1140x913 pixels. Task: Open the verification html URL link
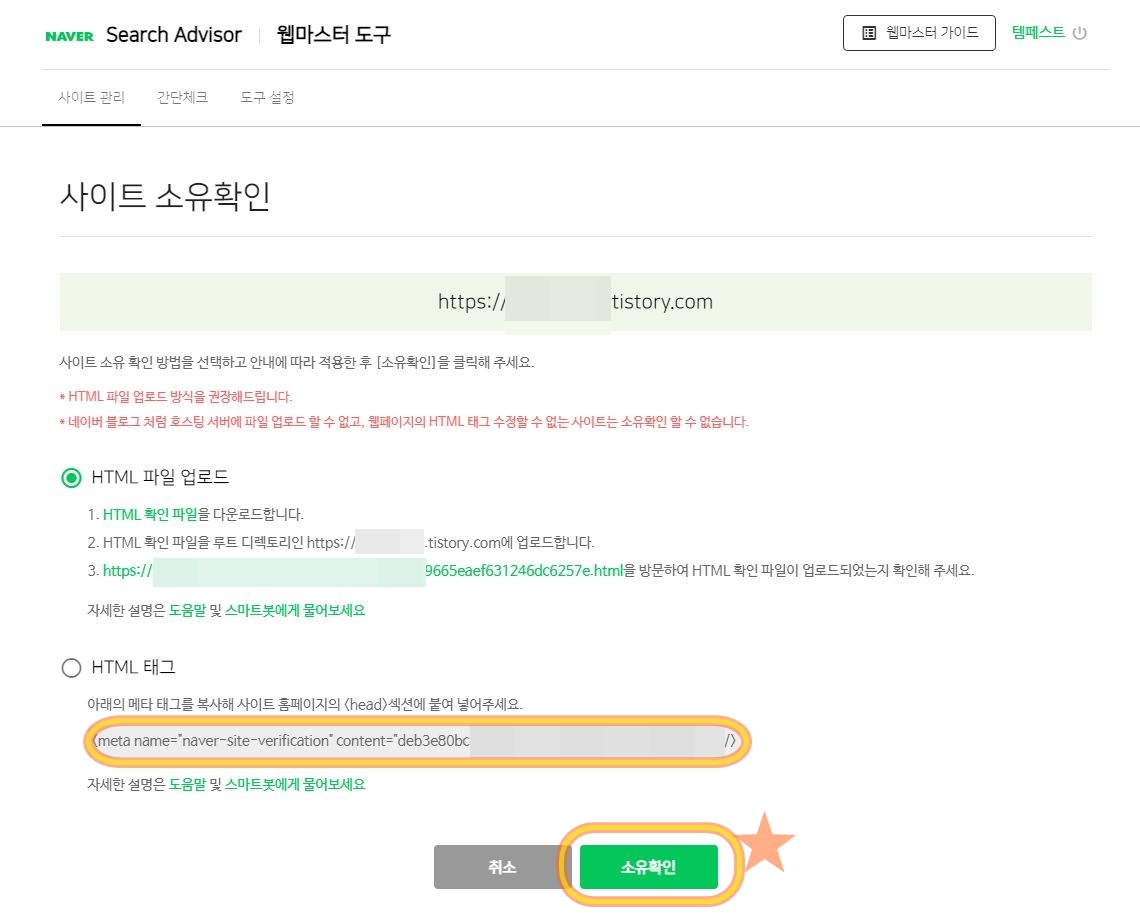363,571
